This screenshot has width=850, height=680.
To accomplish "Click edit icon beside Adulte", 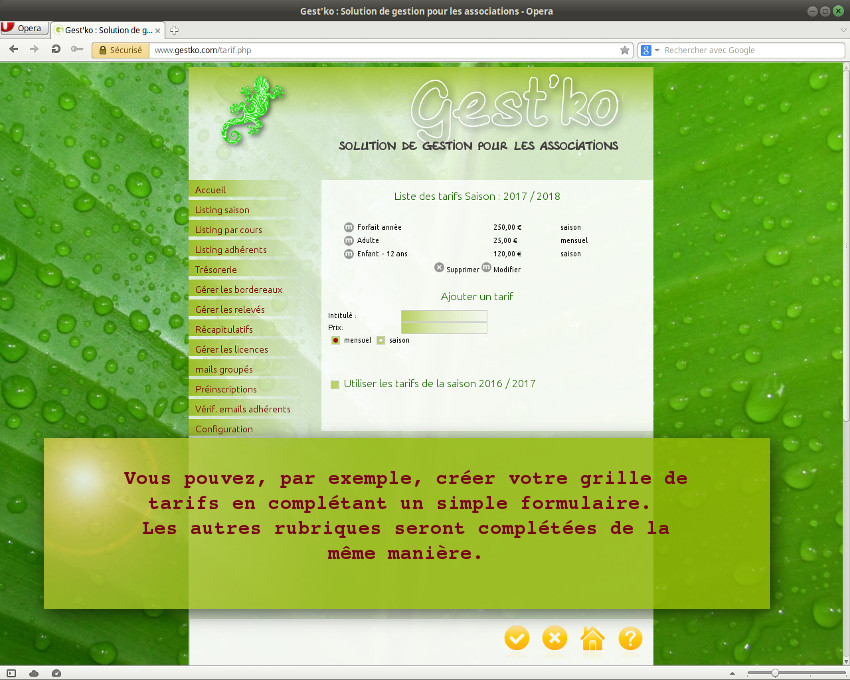I will pos(349,240).
